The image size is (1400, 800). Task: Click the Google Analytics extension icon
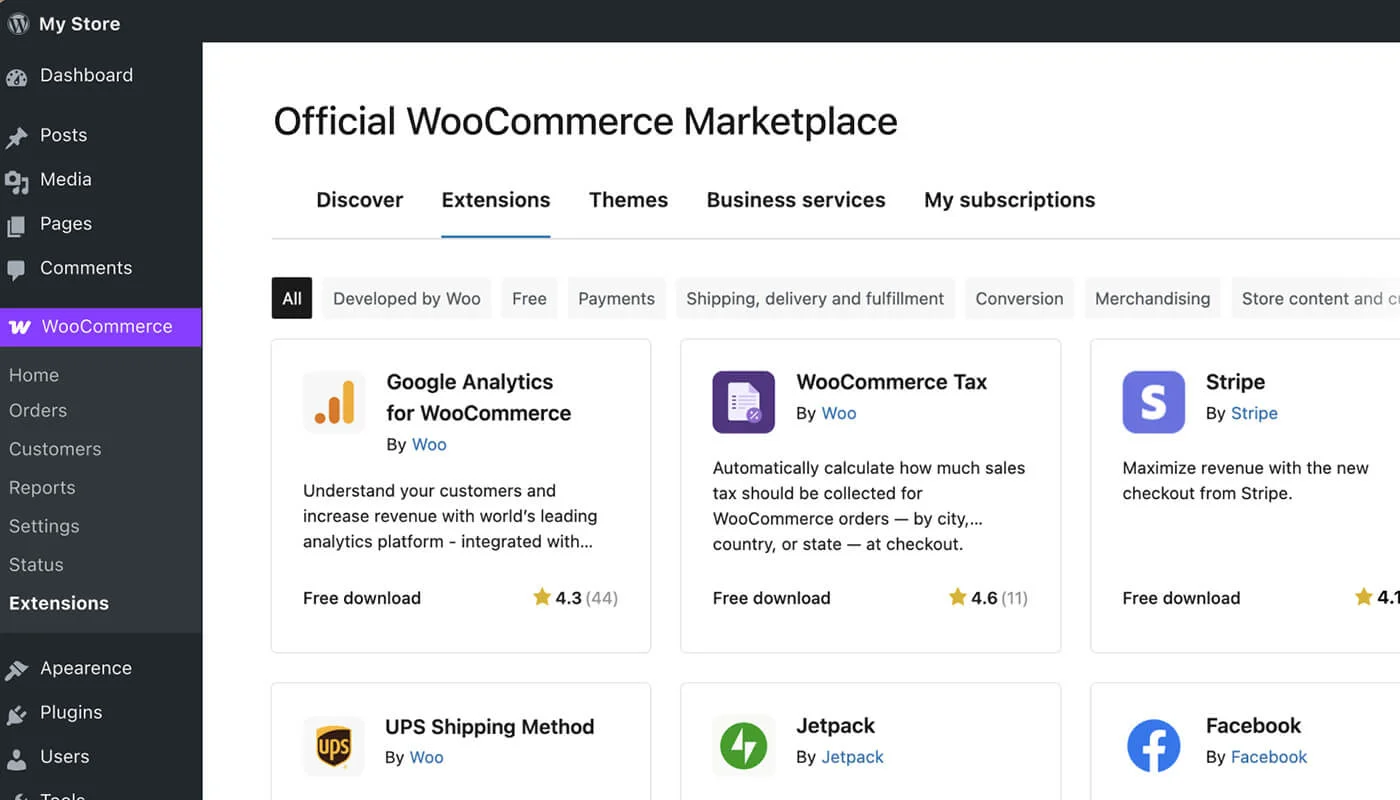(x=334, y=402)
